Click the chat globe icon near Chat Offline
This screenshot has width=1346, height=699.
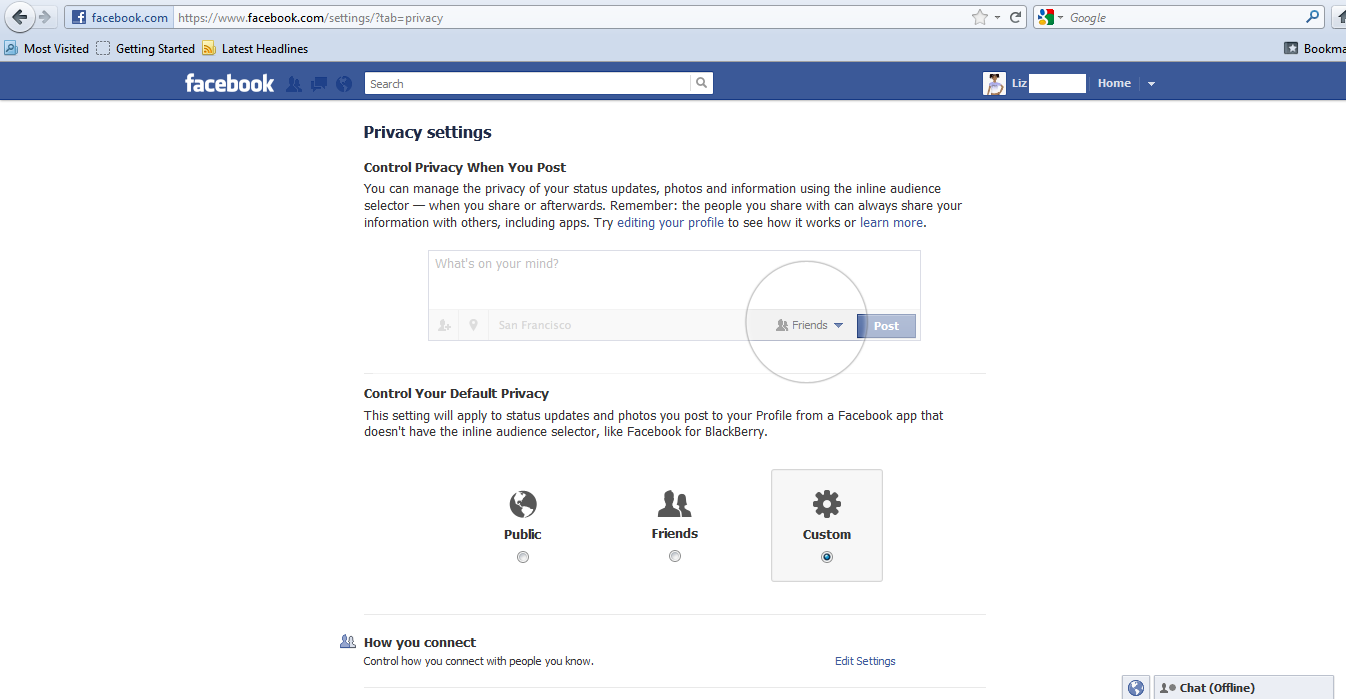point(1135,687)
